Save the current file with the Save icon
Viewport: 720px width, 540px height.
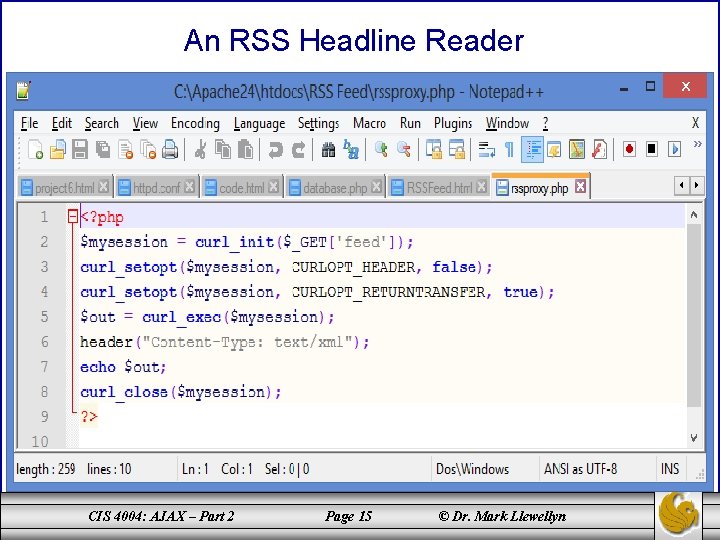click(x=80, y=150)
